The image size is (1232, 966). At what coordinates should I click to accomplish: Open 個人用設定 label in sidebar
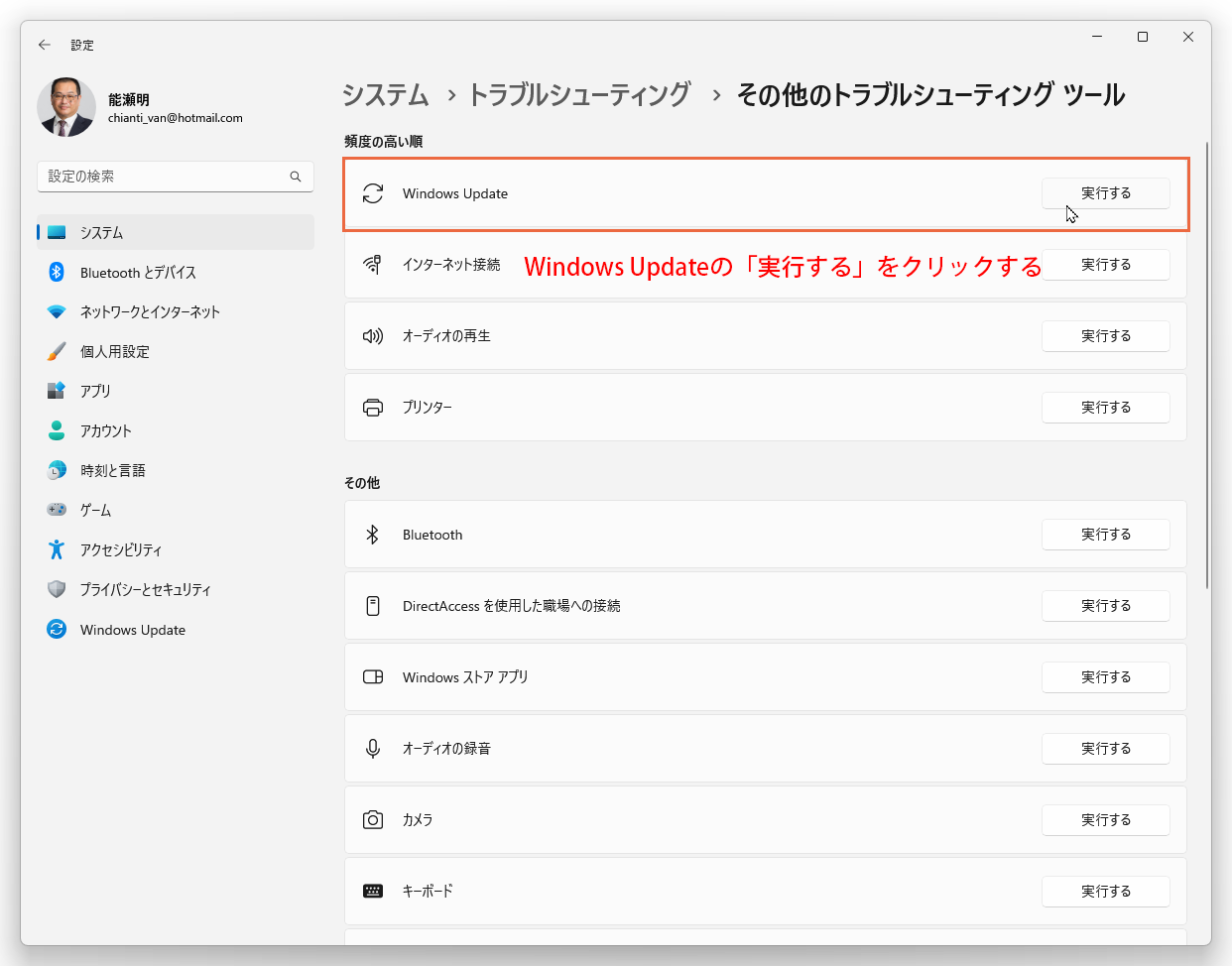click(115, 352)
